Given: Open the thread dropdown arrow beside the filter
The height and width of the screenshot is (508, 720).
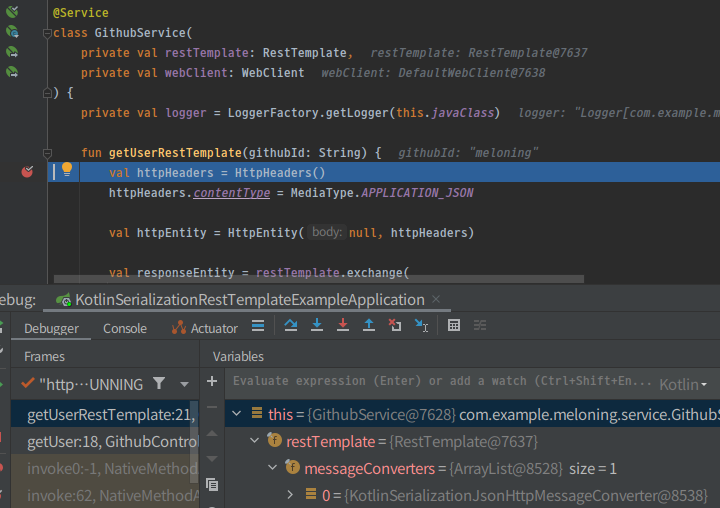Looking at the screenshot, I should [184, 384].
